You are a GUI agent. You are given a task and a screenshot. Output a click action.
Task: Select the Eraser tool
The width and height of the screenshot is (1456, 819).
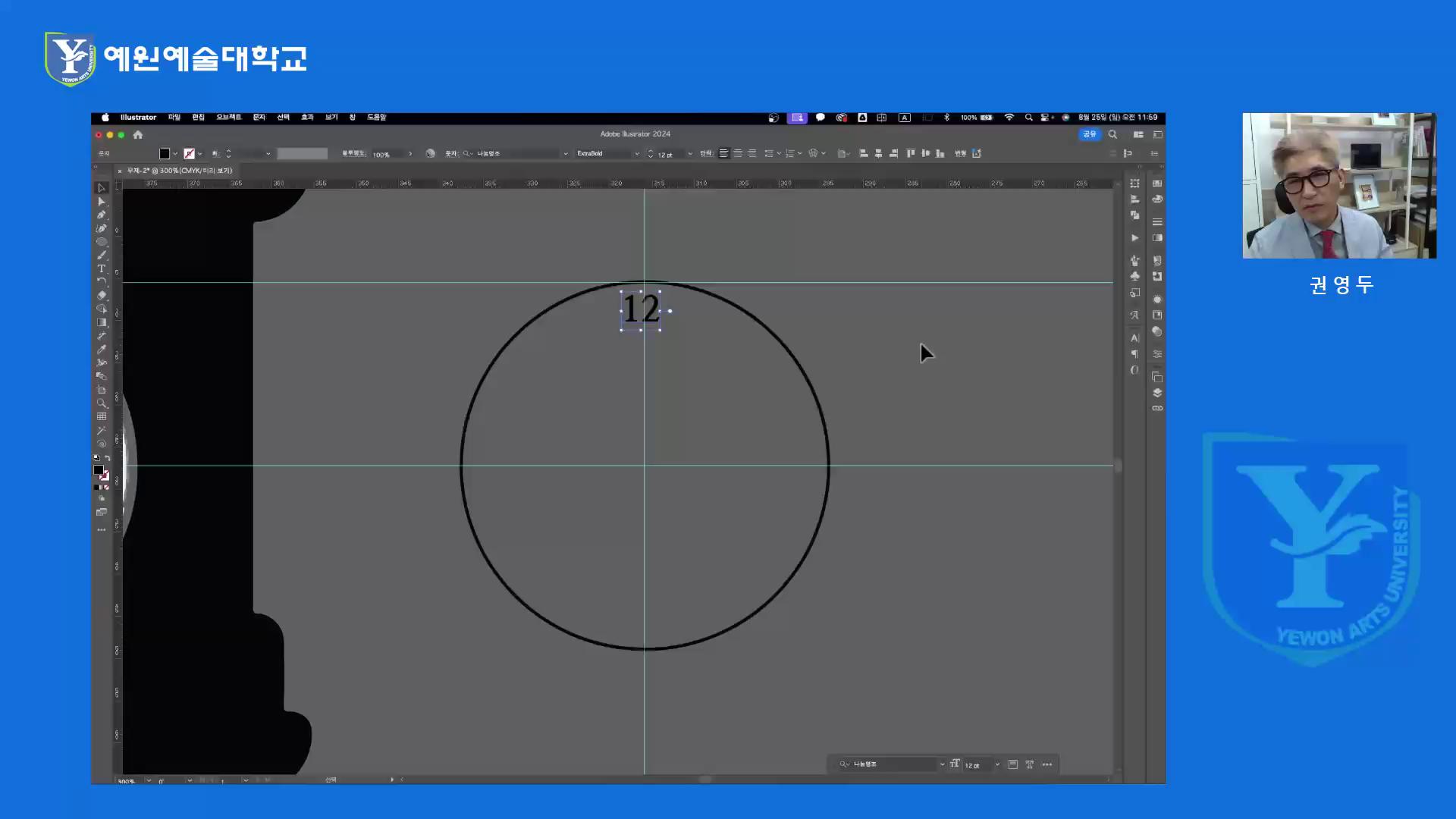tap(101, 295)
